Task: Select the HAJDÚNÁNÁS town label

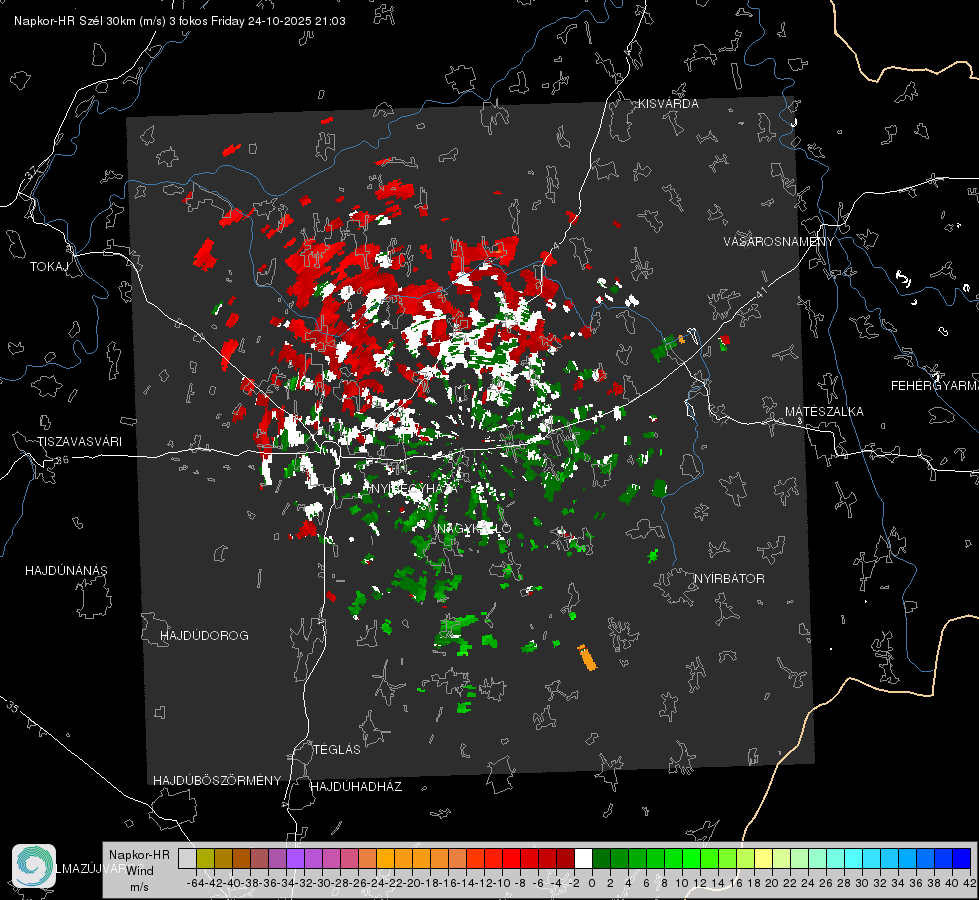Action: pos(66,571)
